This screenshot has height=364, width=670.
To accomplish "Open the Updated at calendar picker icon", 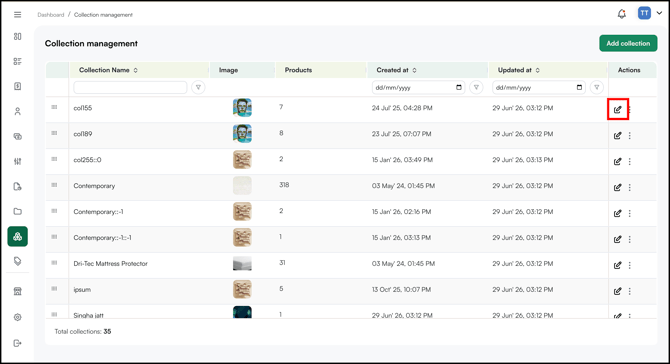I will pos(579,87).
